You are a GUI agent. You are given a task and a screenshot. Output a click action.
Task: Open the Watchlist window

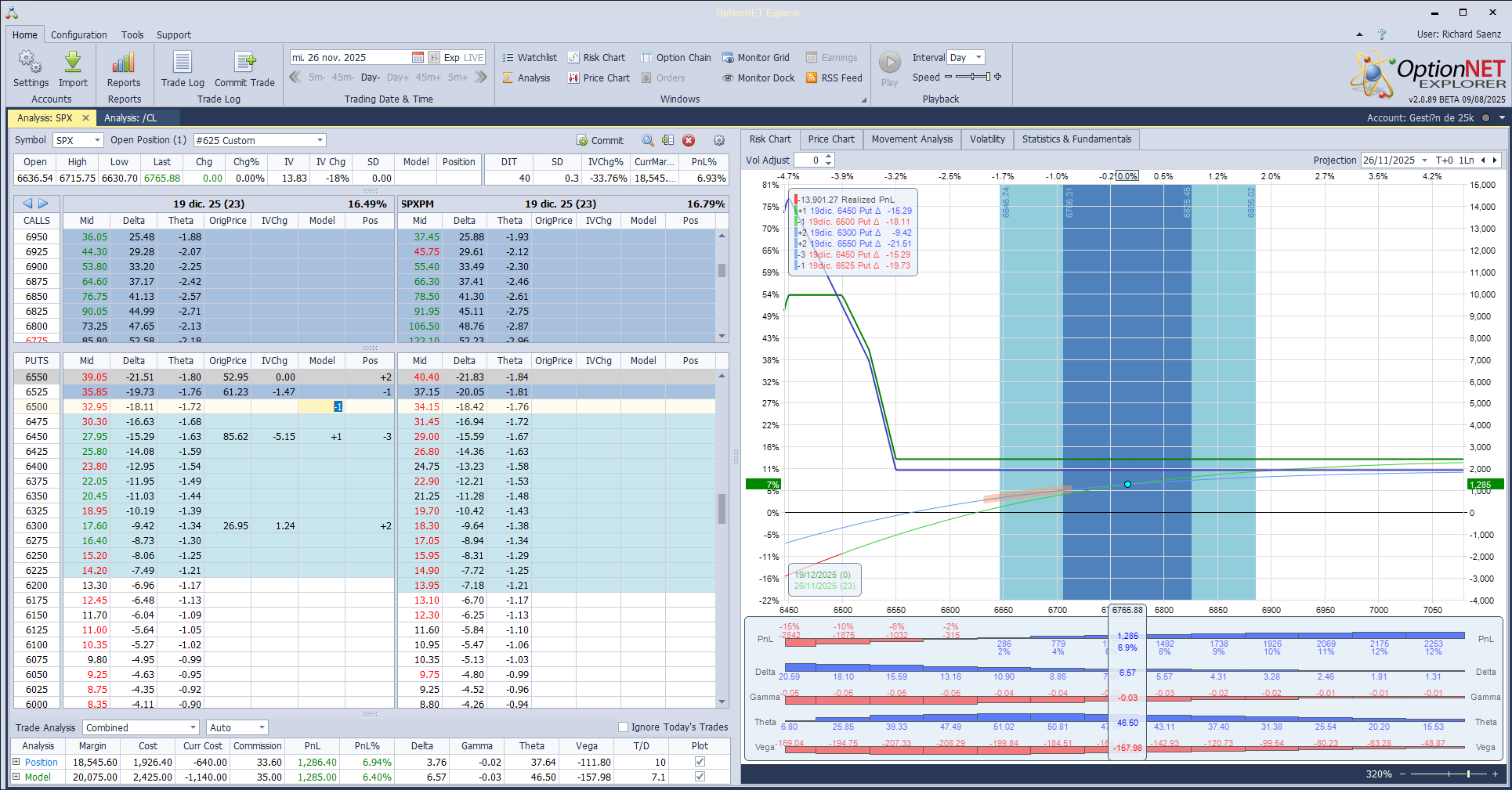click(530, 57)
